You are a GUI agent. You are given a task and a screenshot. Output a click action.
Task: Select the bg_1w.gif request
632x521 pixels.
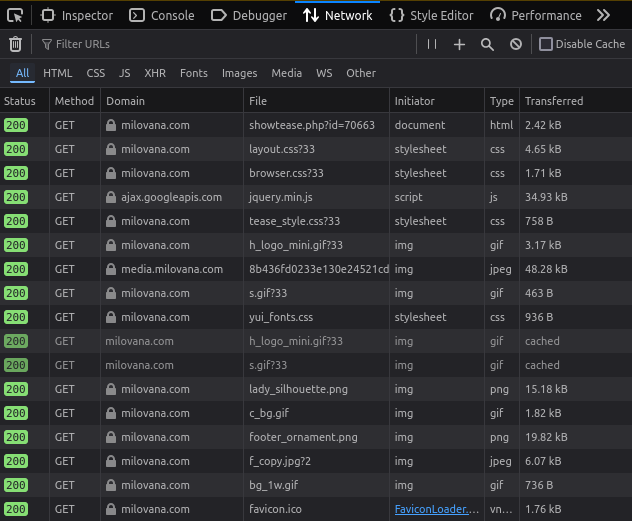click(x=316, y=485)
